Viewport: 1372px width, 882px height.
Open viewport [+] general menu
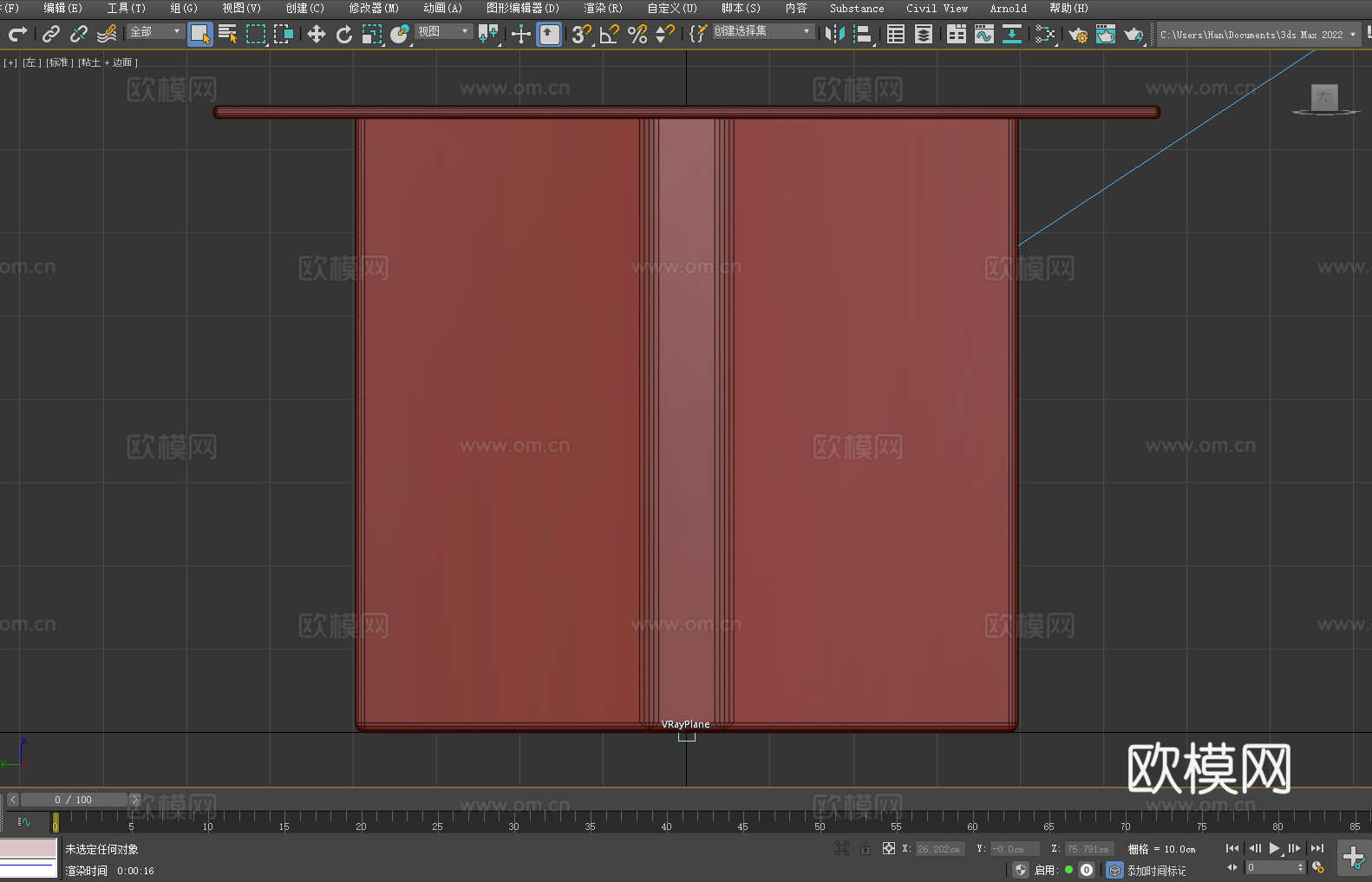10,62
